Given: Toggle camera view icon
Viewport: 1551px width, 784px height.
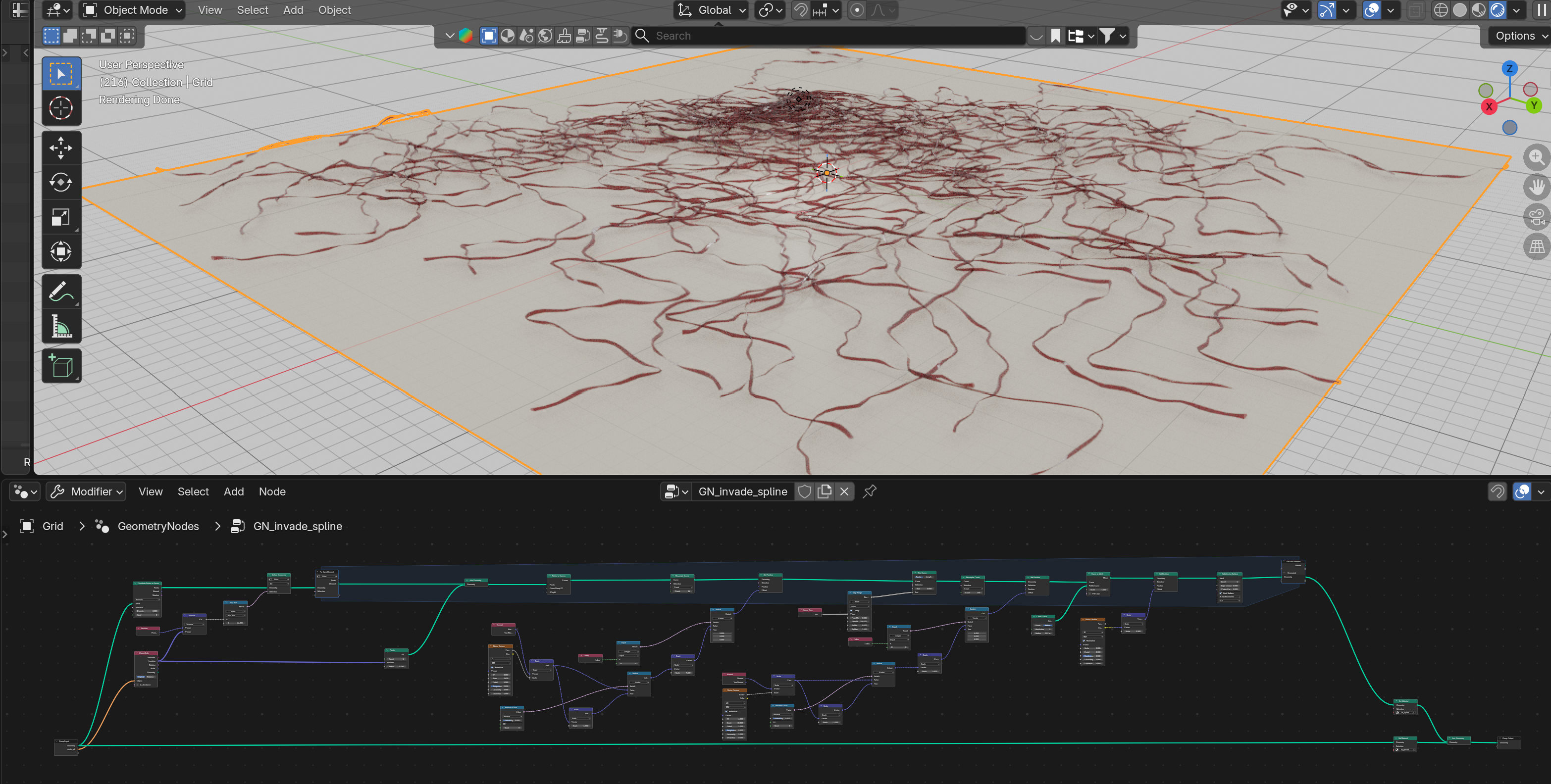Looking at the screenshot, I should click(x=1536, y=217).
